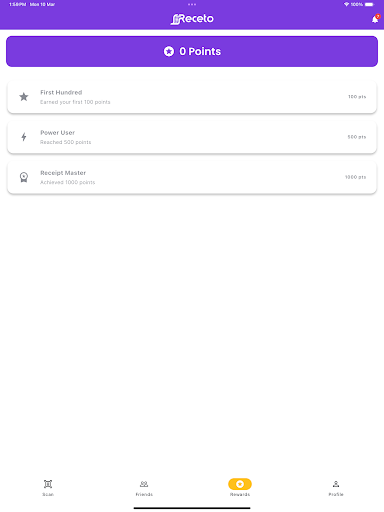Open the First Hundred achievement card

pyautogui.click(x=192, y=97)
